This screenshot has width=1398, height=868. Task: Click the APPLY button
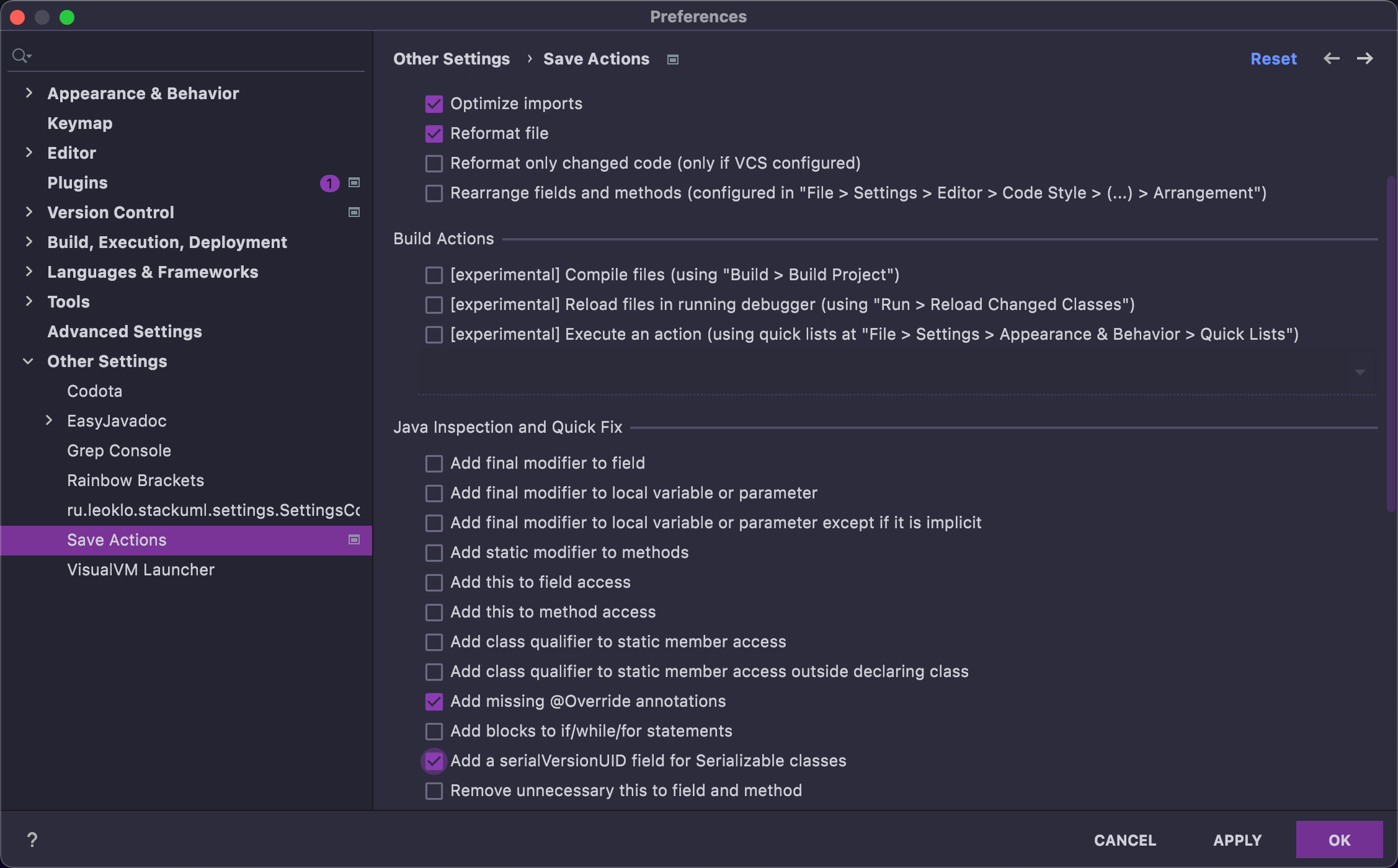[x=1238, y=840]
